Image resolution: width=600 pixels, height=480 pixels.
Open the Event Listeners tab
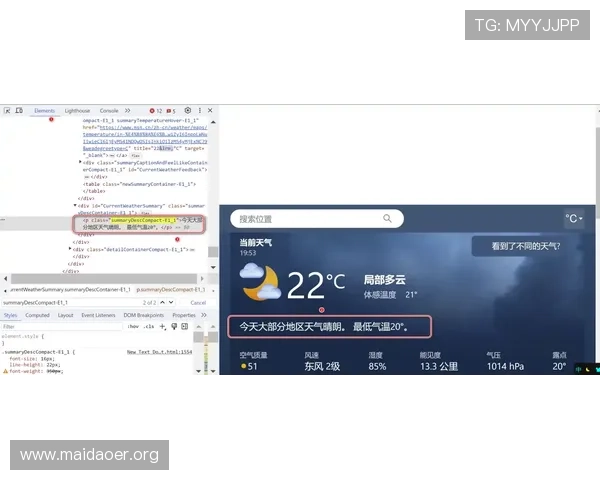click(98, 315)
